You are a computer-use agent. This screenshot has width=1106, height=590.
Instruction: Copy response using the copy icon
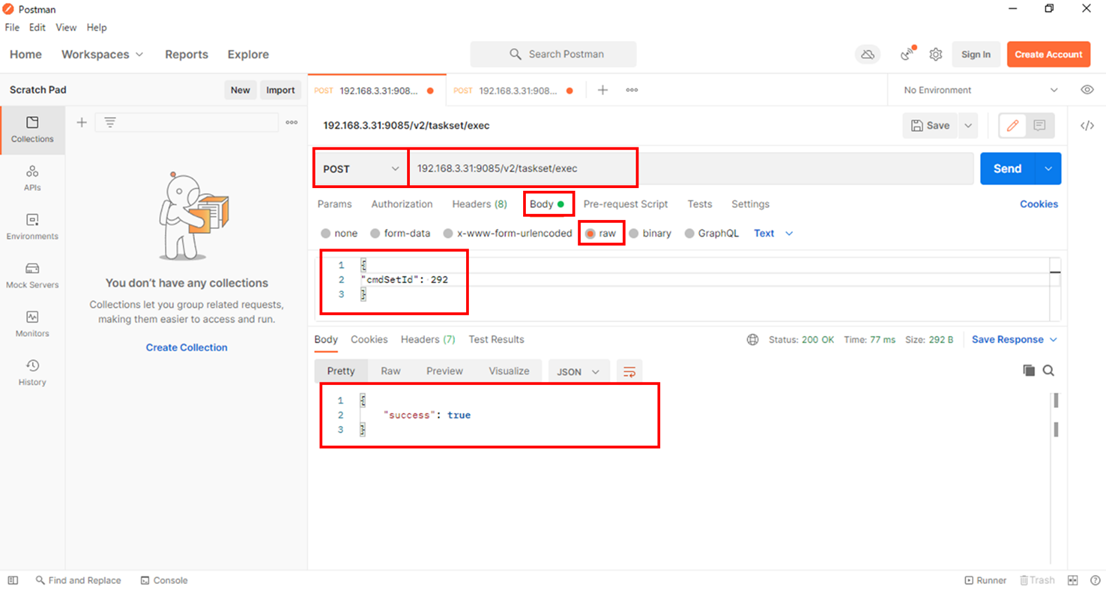[1029, 371]
